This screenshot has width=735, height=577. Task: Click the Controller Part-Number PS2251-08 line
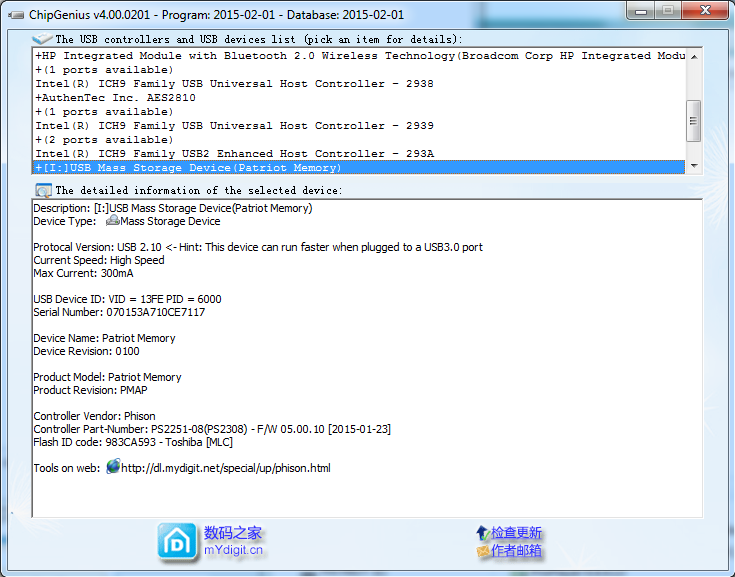coord(212,429)
